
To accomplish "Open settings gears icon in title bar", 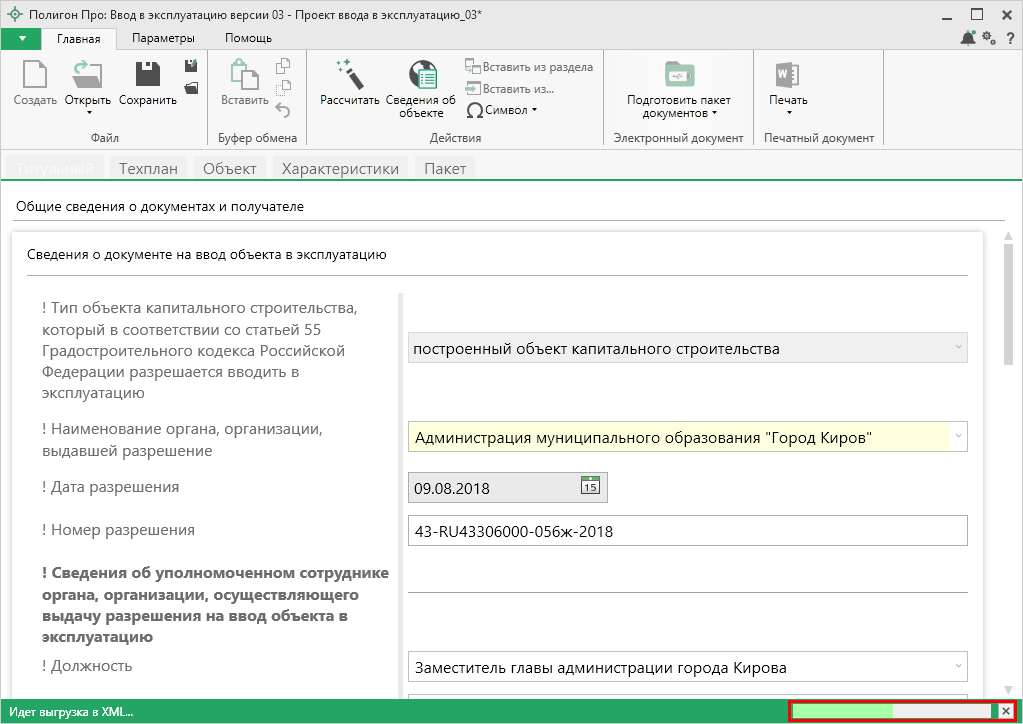I will [x=989, y=38].
